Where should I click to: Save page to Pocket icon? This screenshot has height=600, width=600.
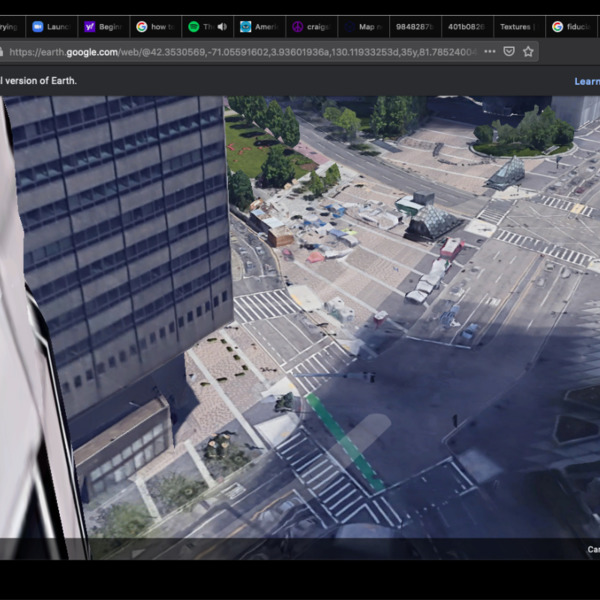tap(509, 51)
